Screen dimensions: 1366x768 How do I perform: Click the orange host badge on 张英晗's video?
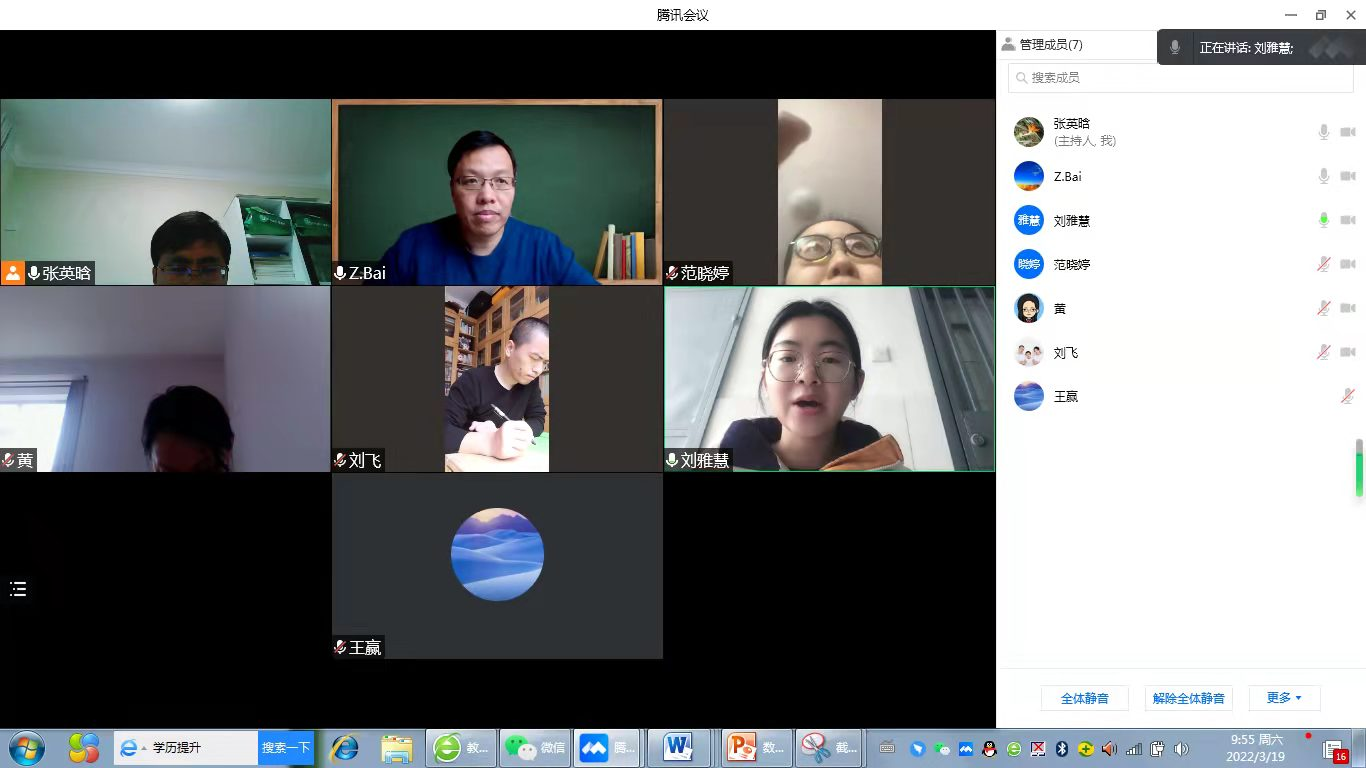[x=13, y=273]
